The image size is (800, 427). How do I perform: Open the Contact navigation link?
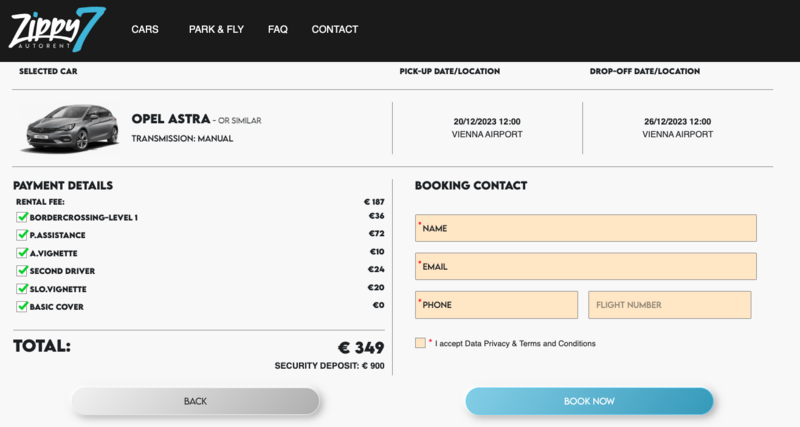click(x=335, y=30)
